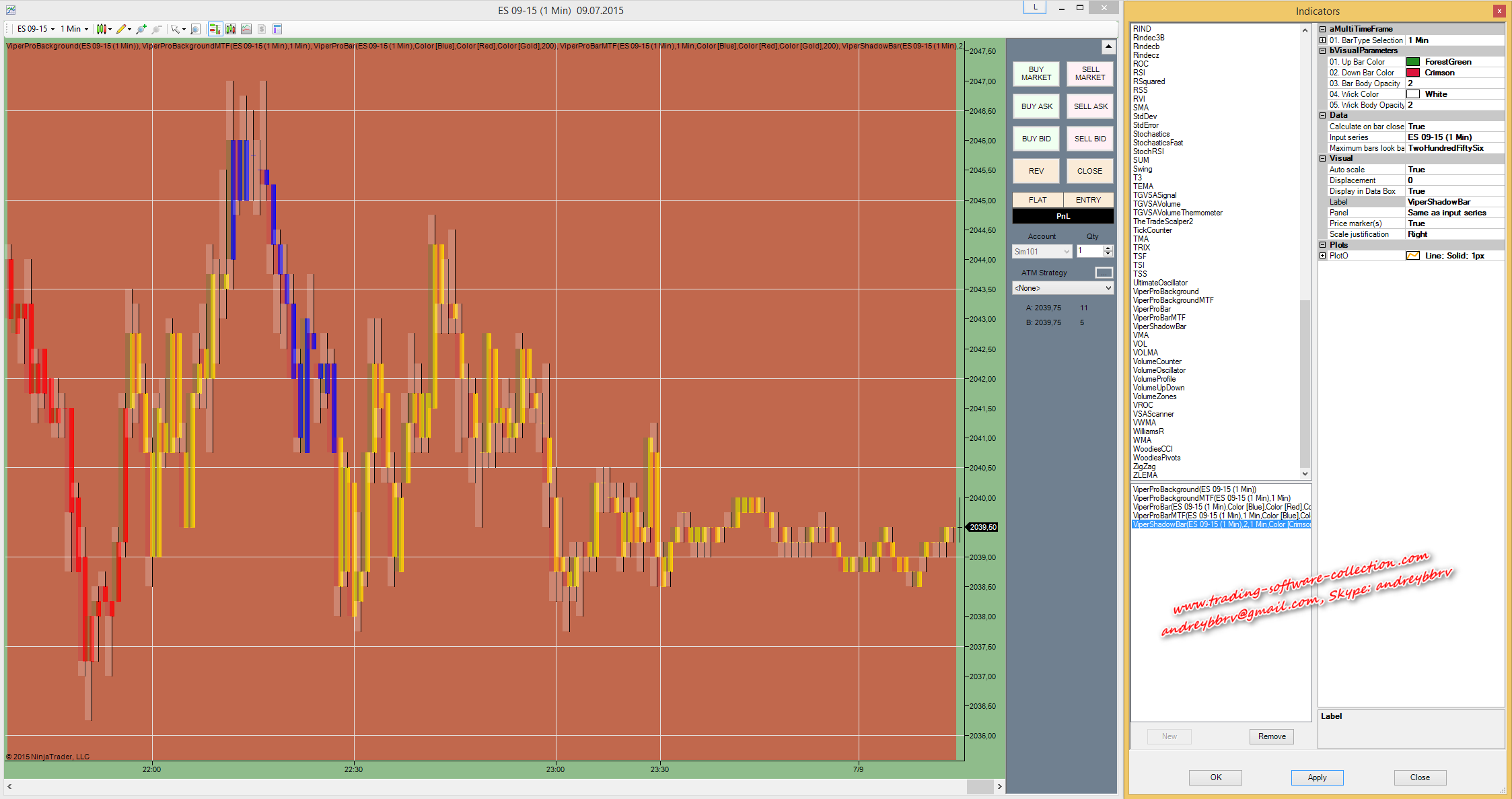The width and height of the screenshot is (1512, 799).
Task: Collapse the aMultiTimeFrame property group
Action: tap(1322, 29)
